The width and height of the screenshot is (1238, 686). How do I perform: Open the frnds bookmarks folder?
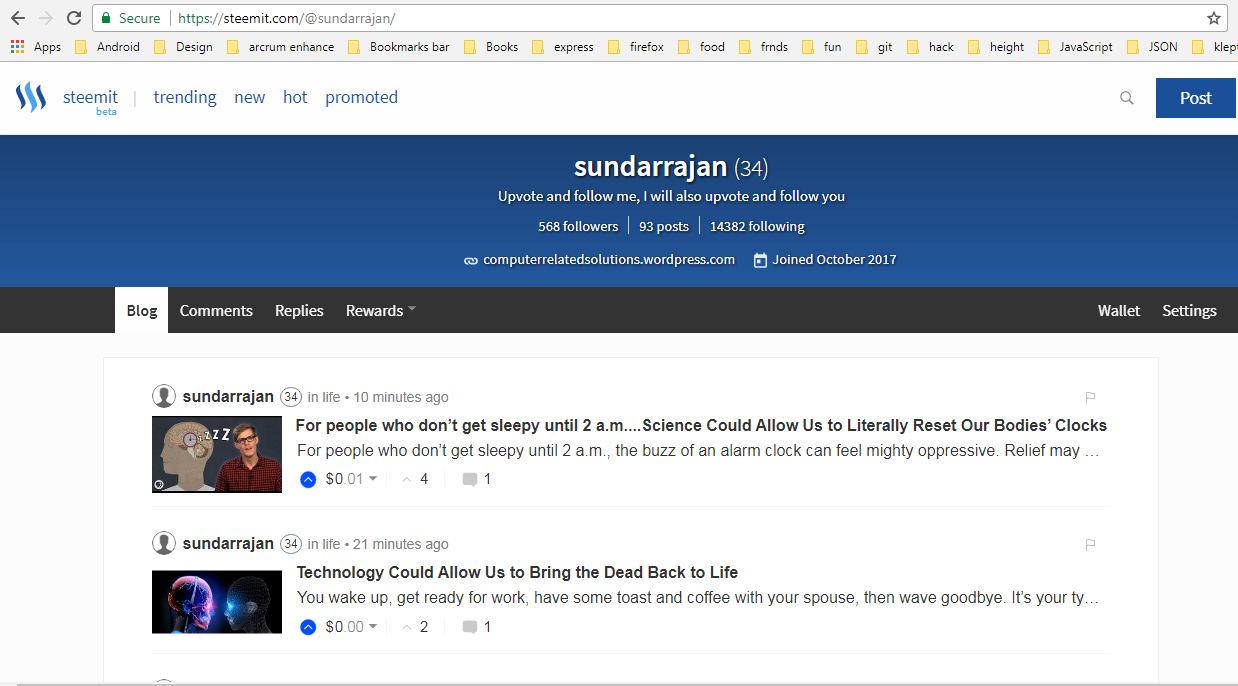click(764, 47)
